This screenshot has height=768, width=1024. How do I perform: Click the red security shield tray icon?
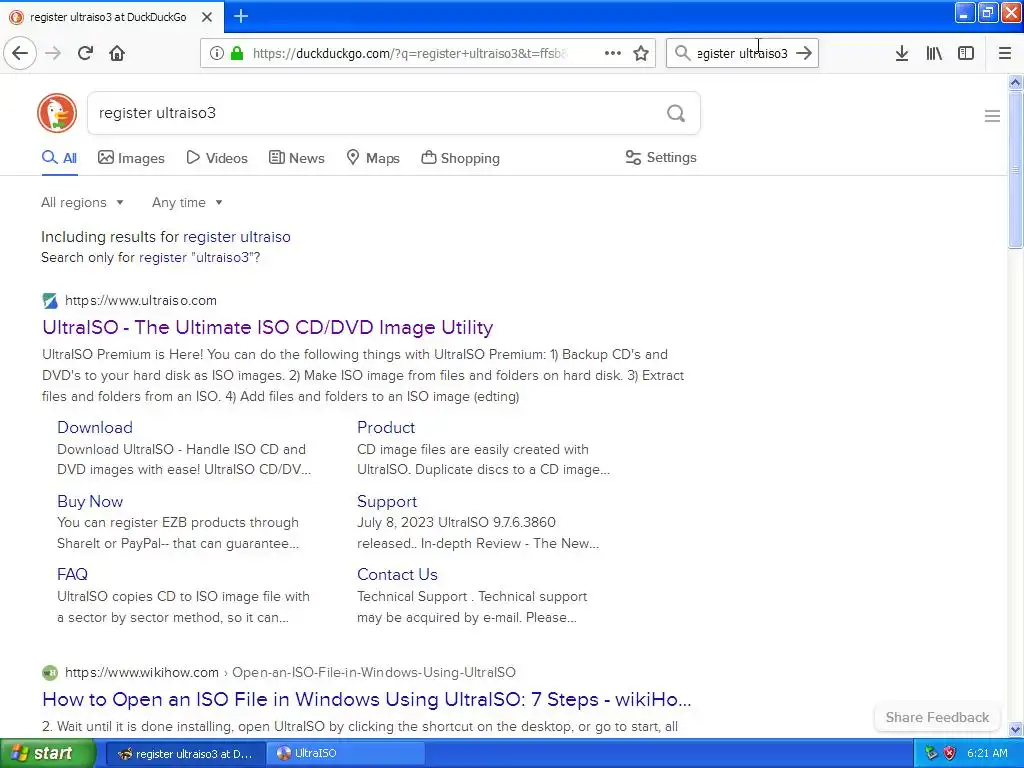click(950, 753)
